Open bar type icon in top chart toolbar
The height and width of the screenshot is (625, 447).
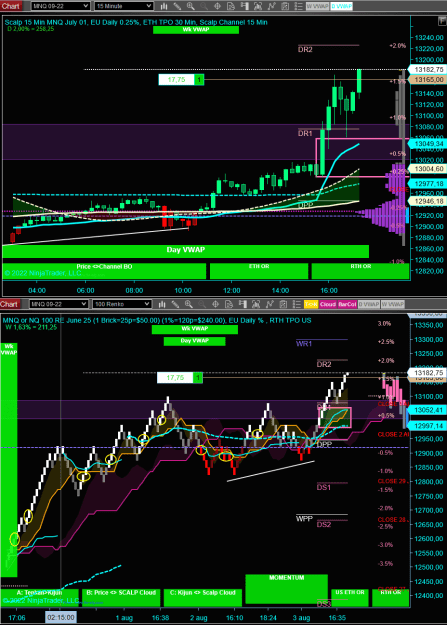(164, 6)
